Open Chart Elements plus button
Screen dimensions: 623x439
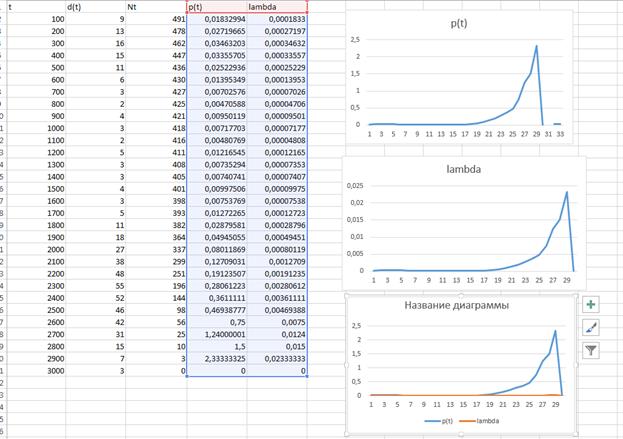590,305
